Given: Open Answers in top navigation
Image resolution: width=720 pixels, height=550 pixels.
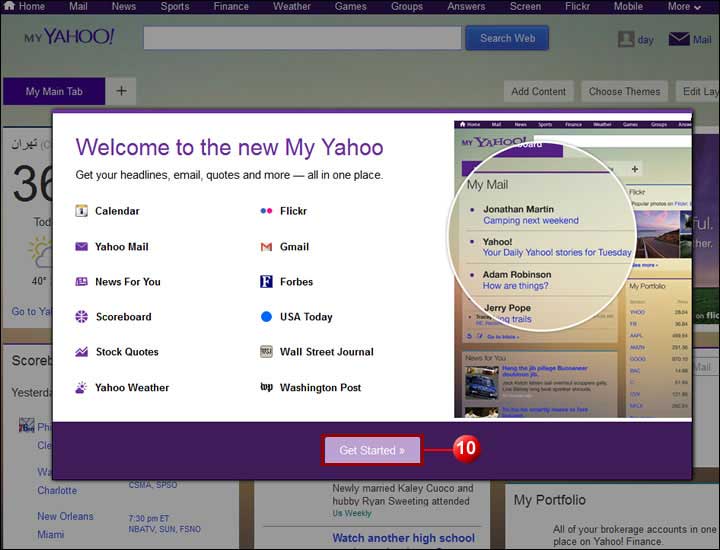Looking at the screenshot, I should point(466,6).
